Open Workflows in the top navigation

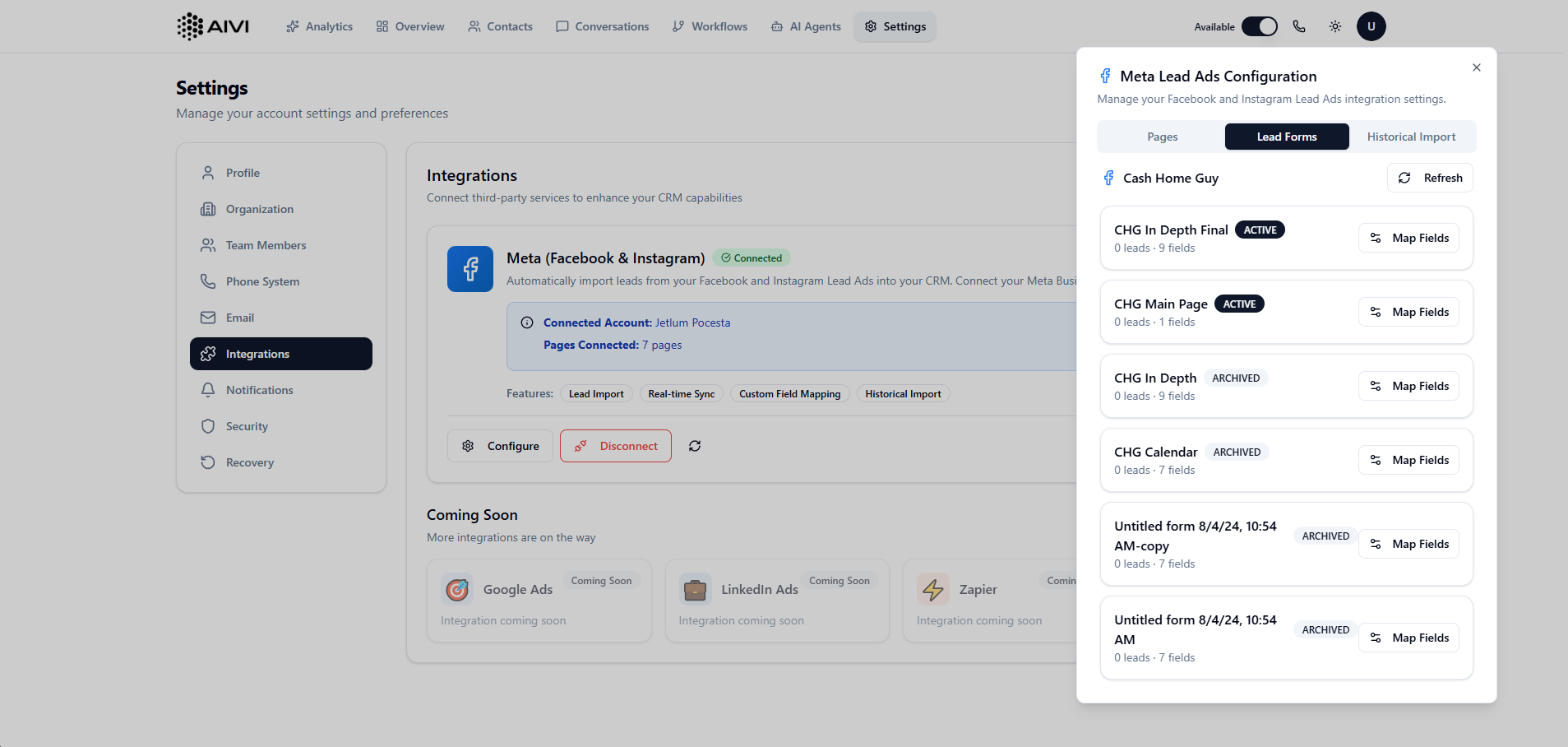coord(710,26)
